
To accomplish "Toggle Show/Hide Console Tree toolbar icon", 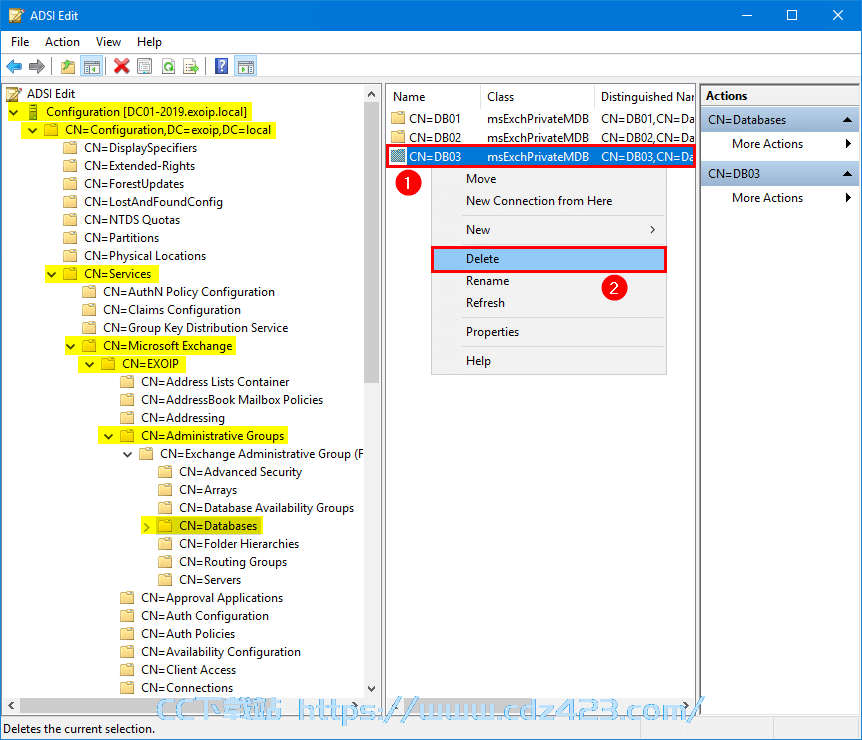I will [92, 67].
